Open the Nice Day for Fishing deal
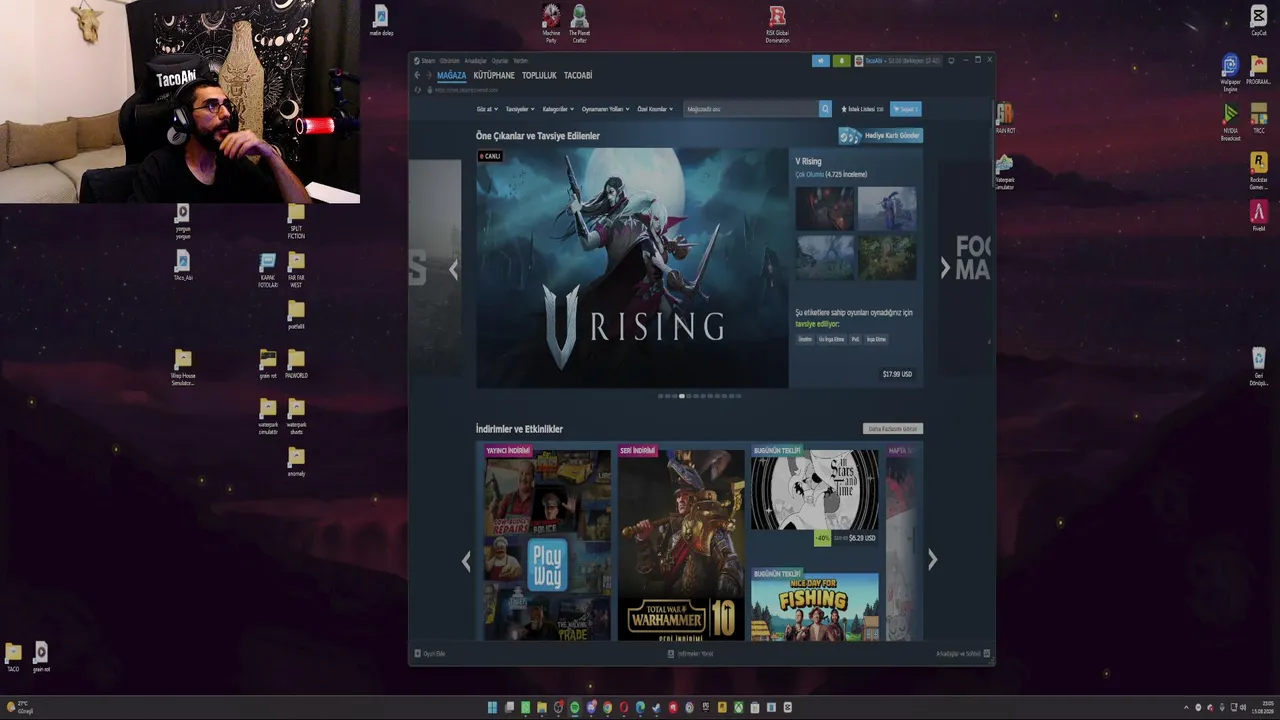 (x=815, y=604)
